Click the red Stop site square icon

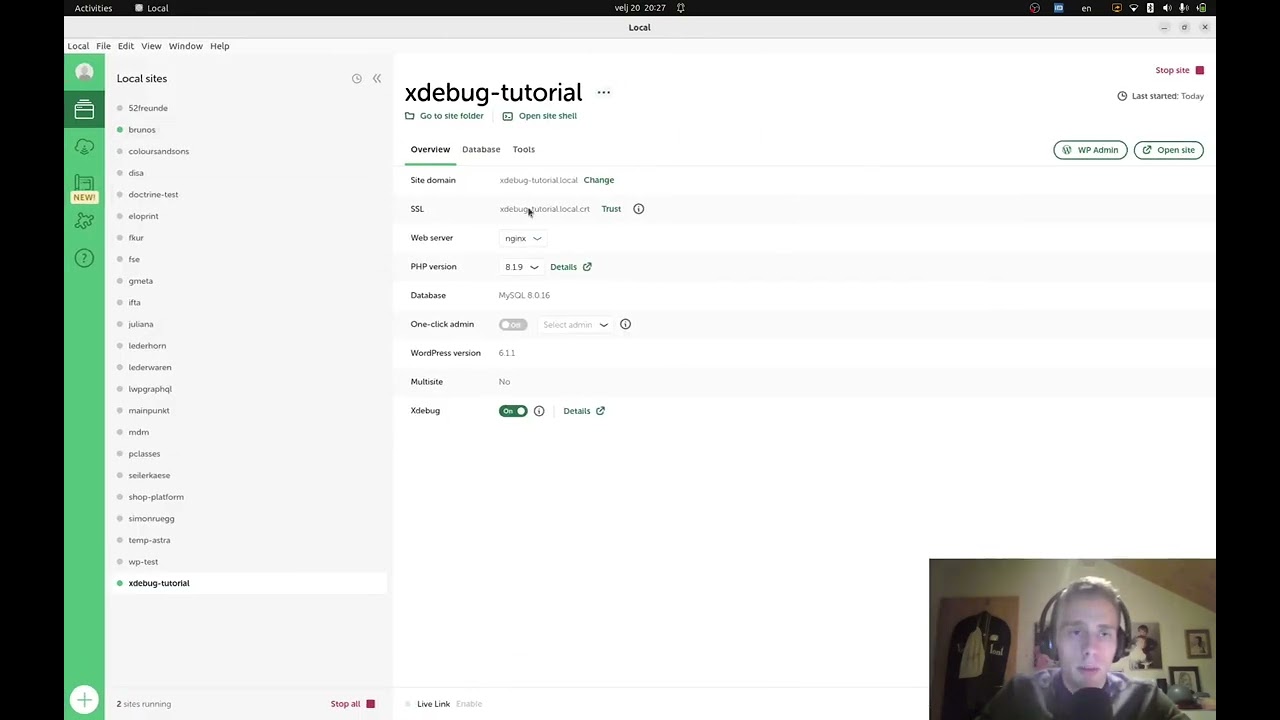click(1199, 70)
